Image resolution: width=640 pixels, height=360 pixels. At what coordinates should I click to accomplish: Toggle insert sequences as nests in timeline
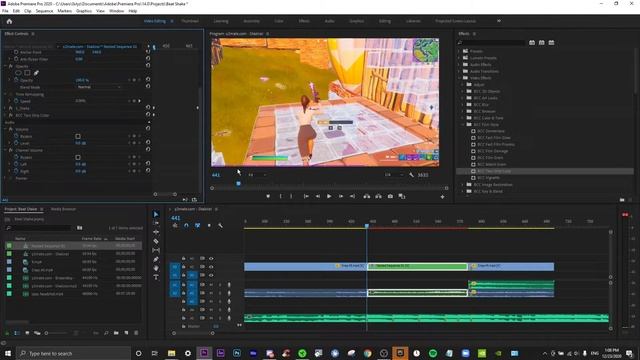[x=175, y=225]
